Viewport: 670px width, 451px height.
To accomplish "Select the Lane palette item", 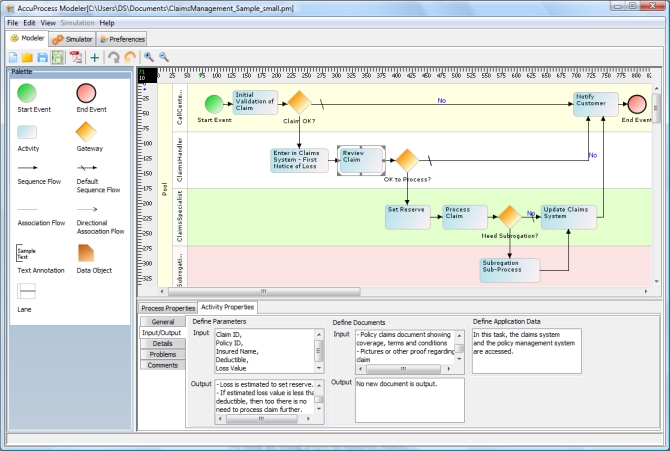I will coord(26,291).
